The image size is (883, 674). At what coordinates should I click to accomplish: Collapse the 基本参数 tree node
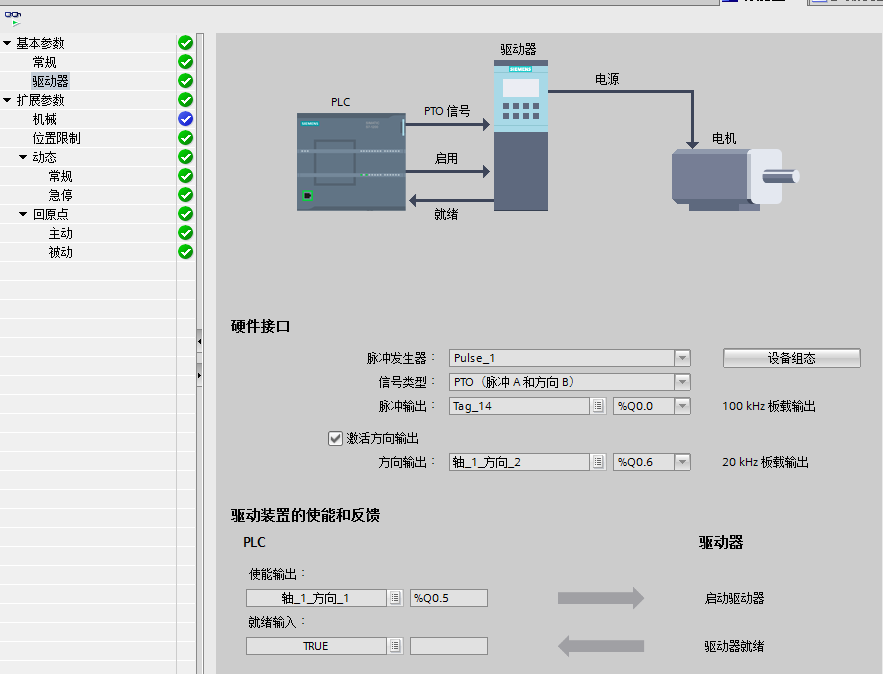coord(7,43)
